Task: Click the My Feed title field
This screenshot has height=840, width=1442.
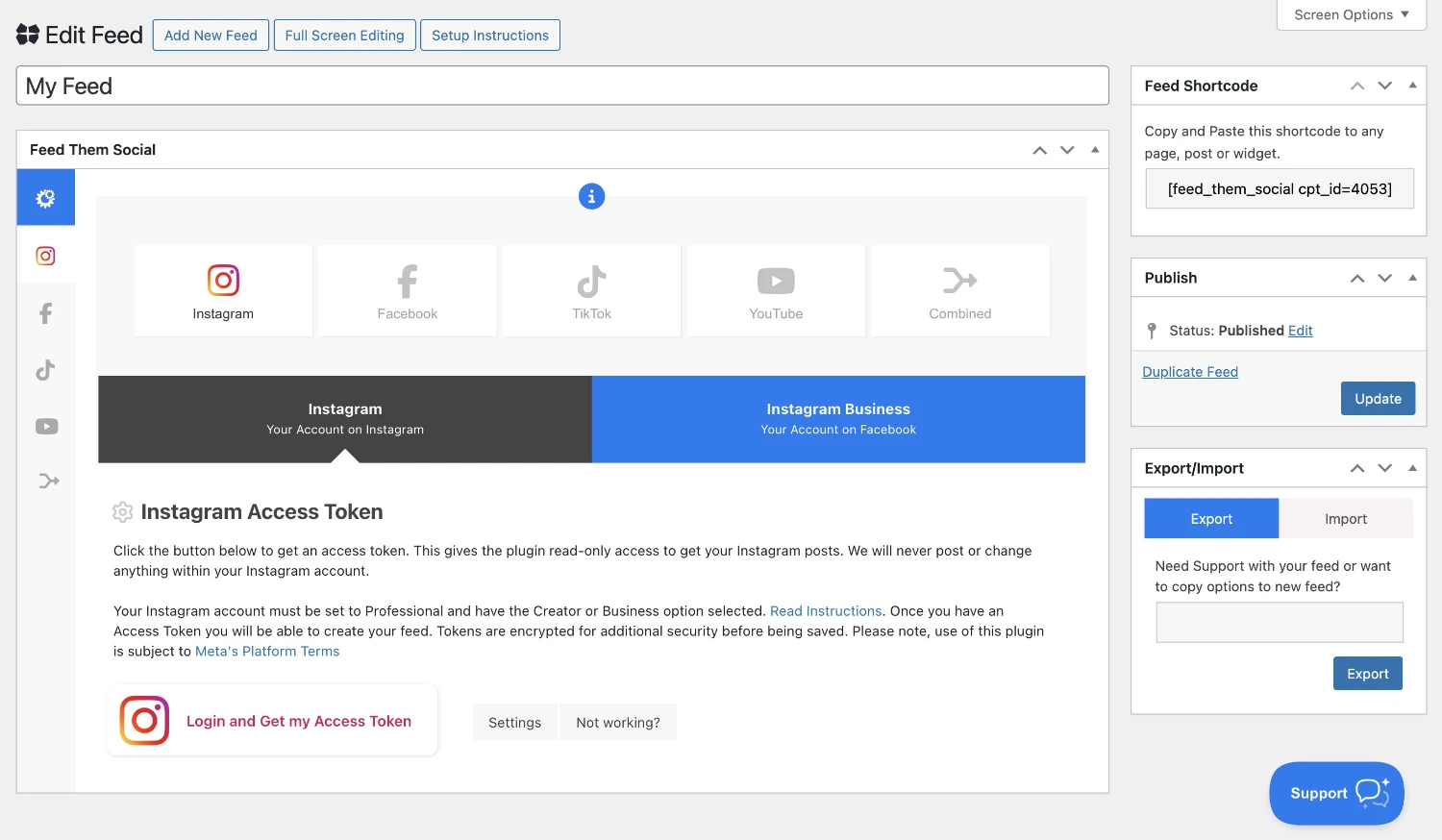Action: pyautogui.click(x=561, y=86)
